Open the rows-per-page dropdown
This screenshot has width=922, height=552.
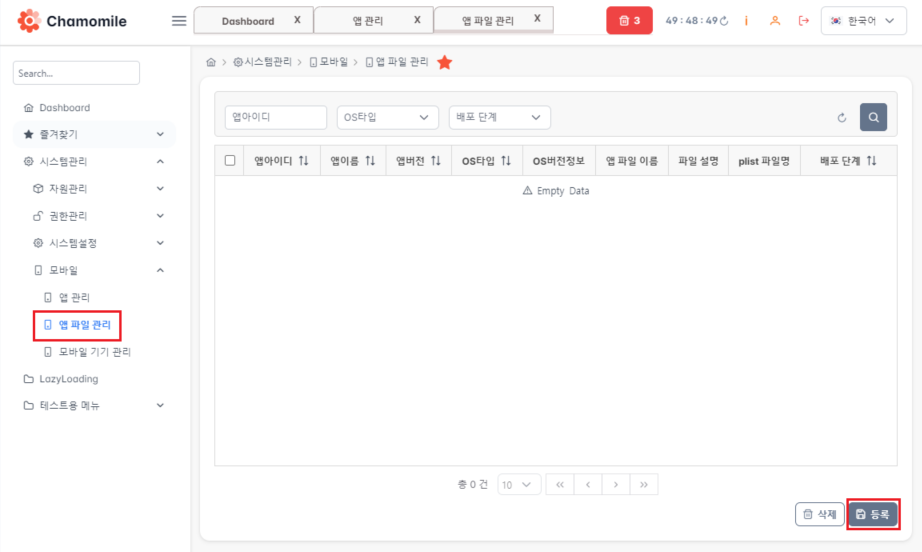(x=519, y=485)
